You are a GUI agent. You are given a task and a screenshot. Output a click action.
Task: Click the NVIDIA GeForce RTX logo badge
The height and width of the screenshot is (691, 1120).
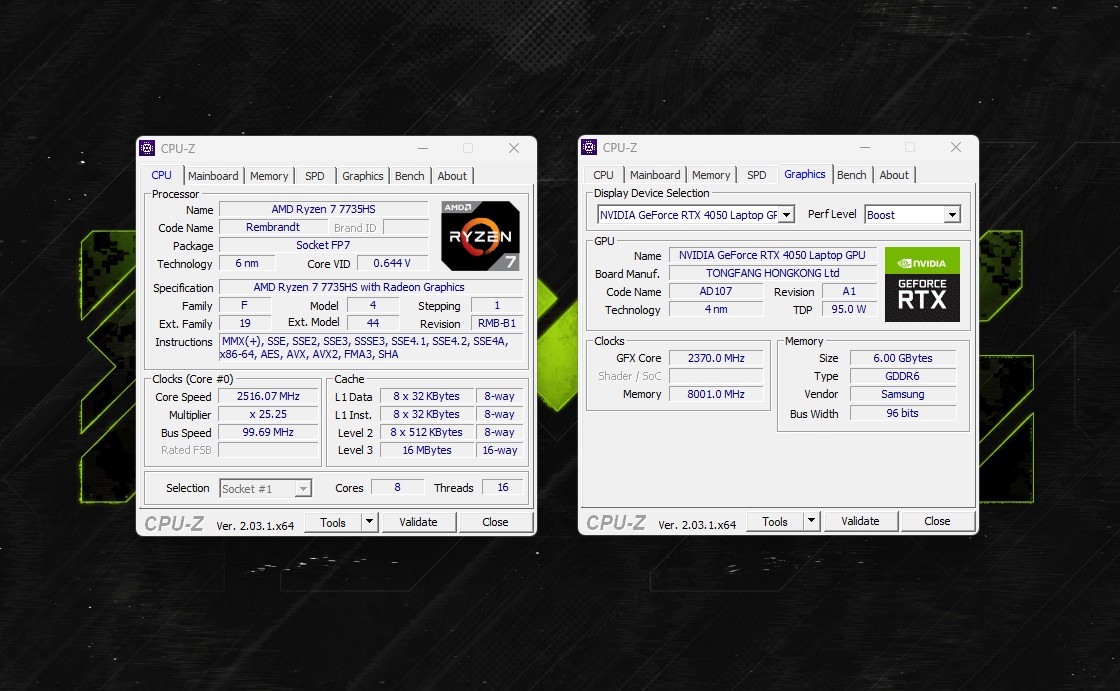922,285
